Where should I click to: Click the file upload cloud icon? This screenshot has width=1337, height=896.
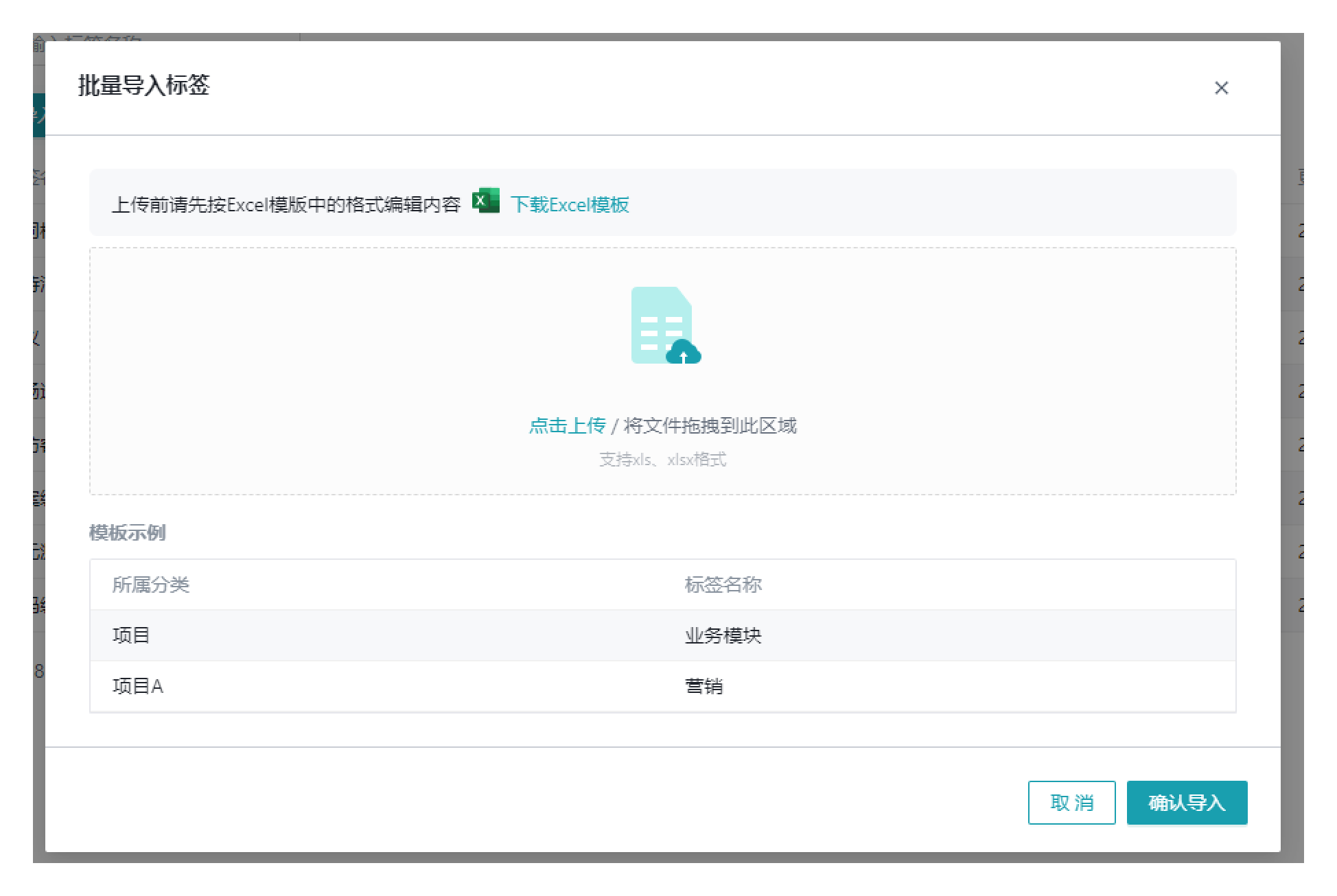664,326
